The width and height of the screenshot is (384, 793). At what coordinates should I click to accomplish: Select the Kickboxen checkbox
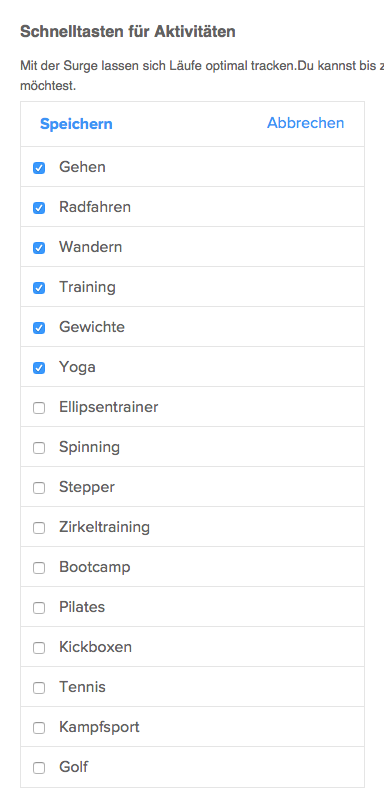[x=39, y=648]
